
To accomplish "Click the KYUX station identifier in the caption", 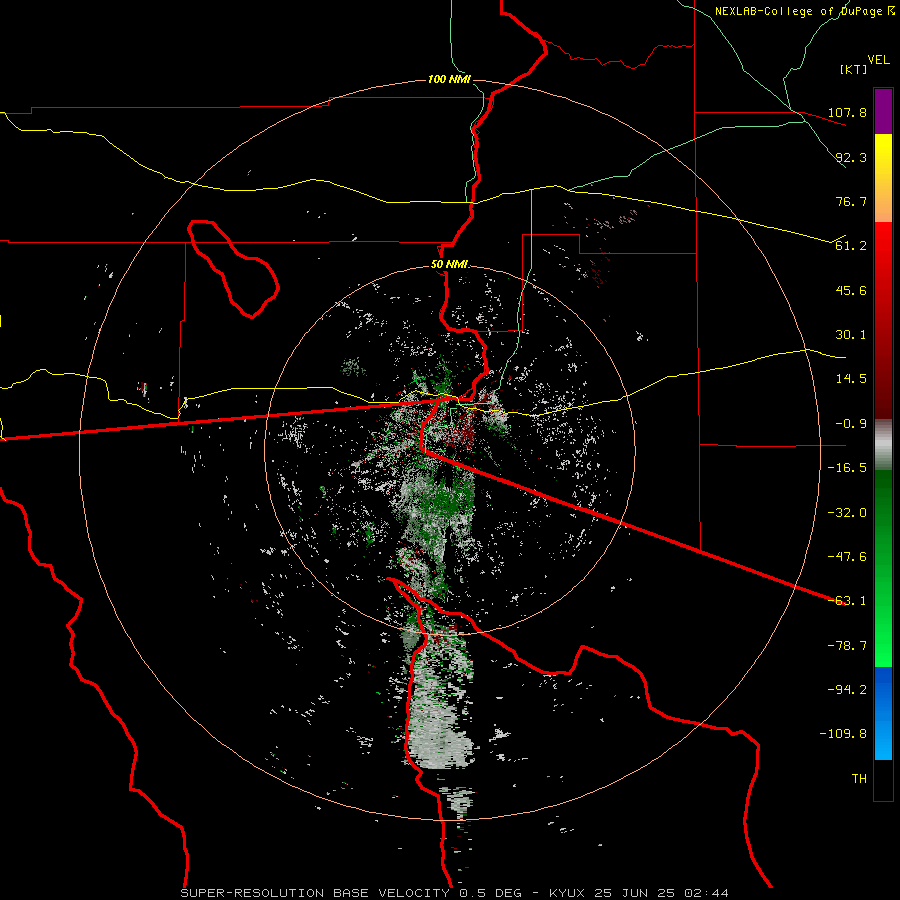I will tap(567, 893).
